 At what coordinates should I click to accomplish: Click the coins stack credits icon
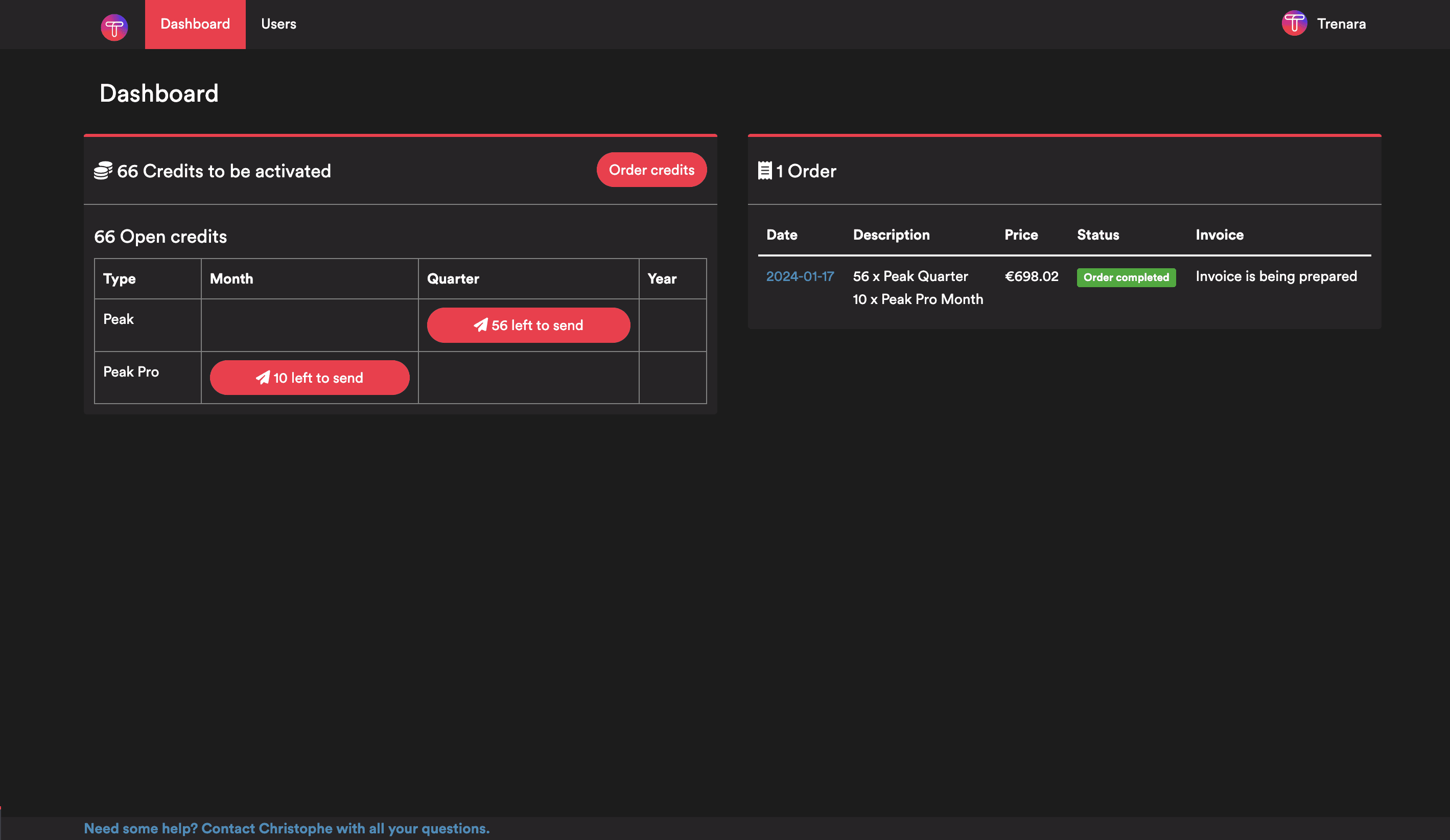click(103, 171)
